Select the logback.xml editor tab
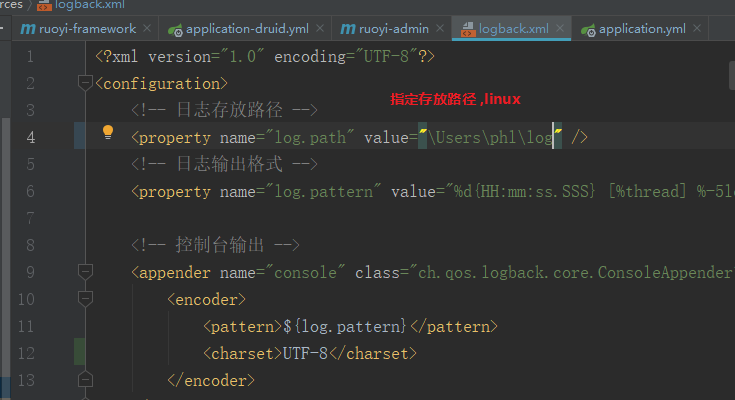Screen dimensions: 735x400 [513, 29]
